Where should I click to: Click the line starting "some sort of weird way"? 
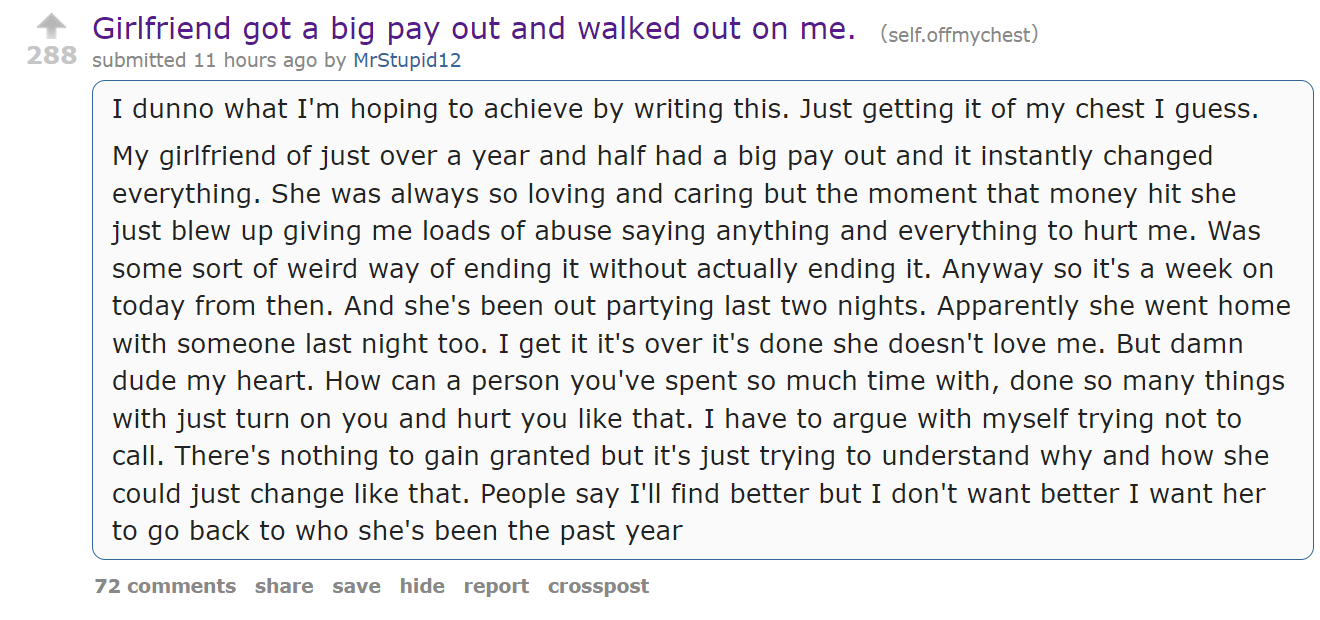pos(691,269)
